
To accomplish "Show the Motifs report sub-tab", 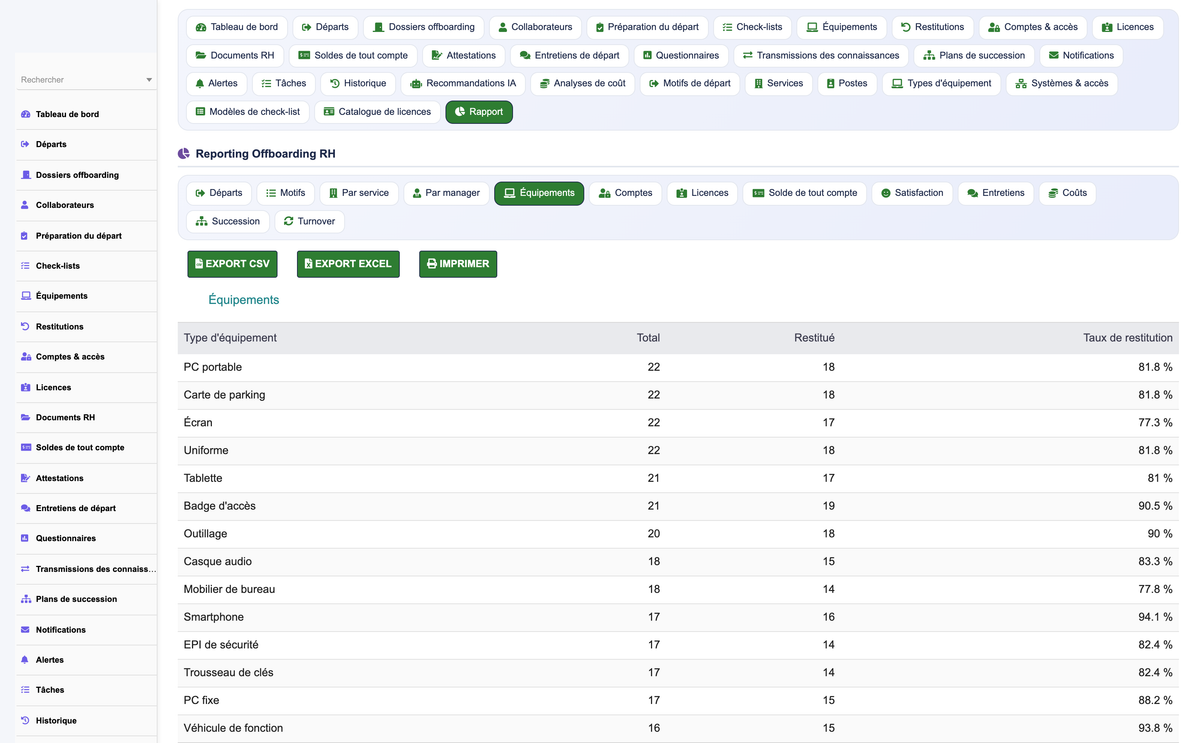I will (x=286, y=193).
